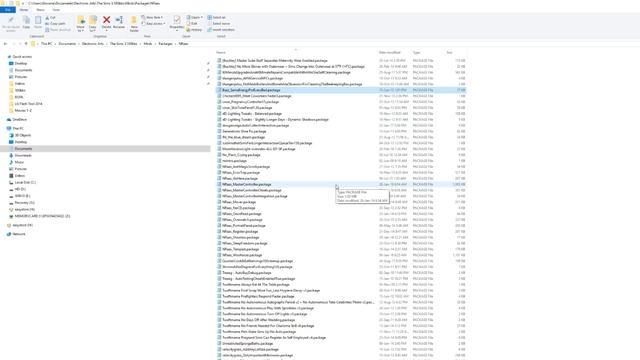The height and width of the screenshot is (360, 640).
Task: Click This PC in the breadcrumb
Action: coord(47,44)
